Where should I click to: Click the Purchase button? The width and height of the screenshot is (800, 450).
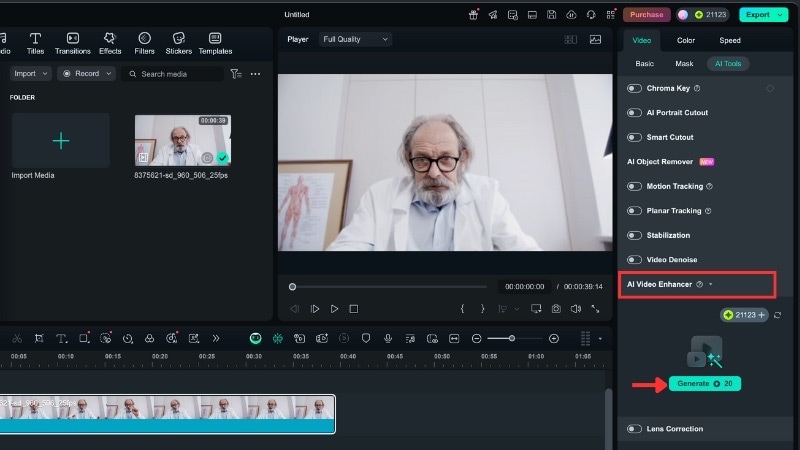(646, 15)
